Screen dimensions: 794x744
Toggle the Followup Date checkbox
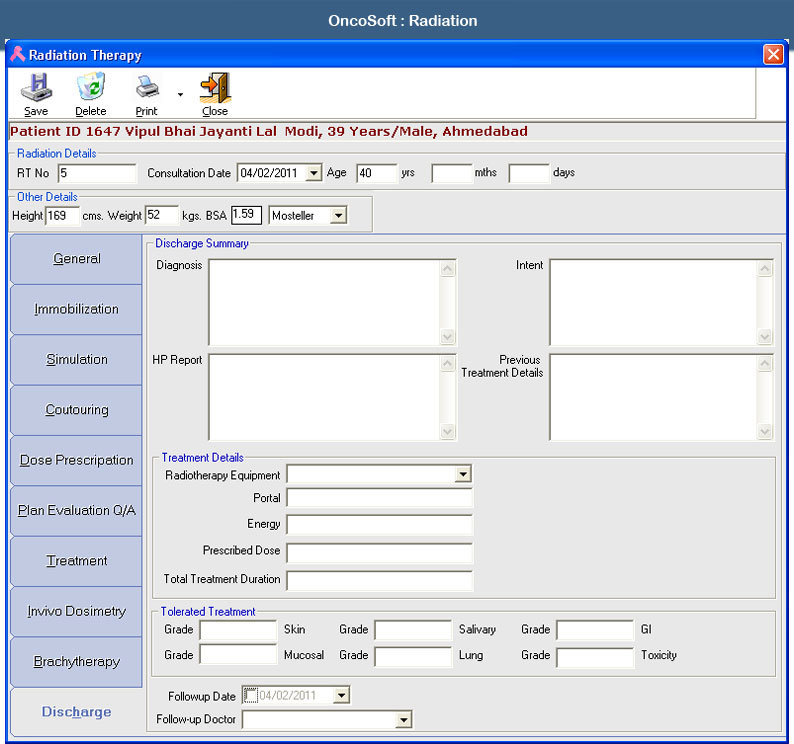pos(250,695)
